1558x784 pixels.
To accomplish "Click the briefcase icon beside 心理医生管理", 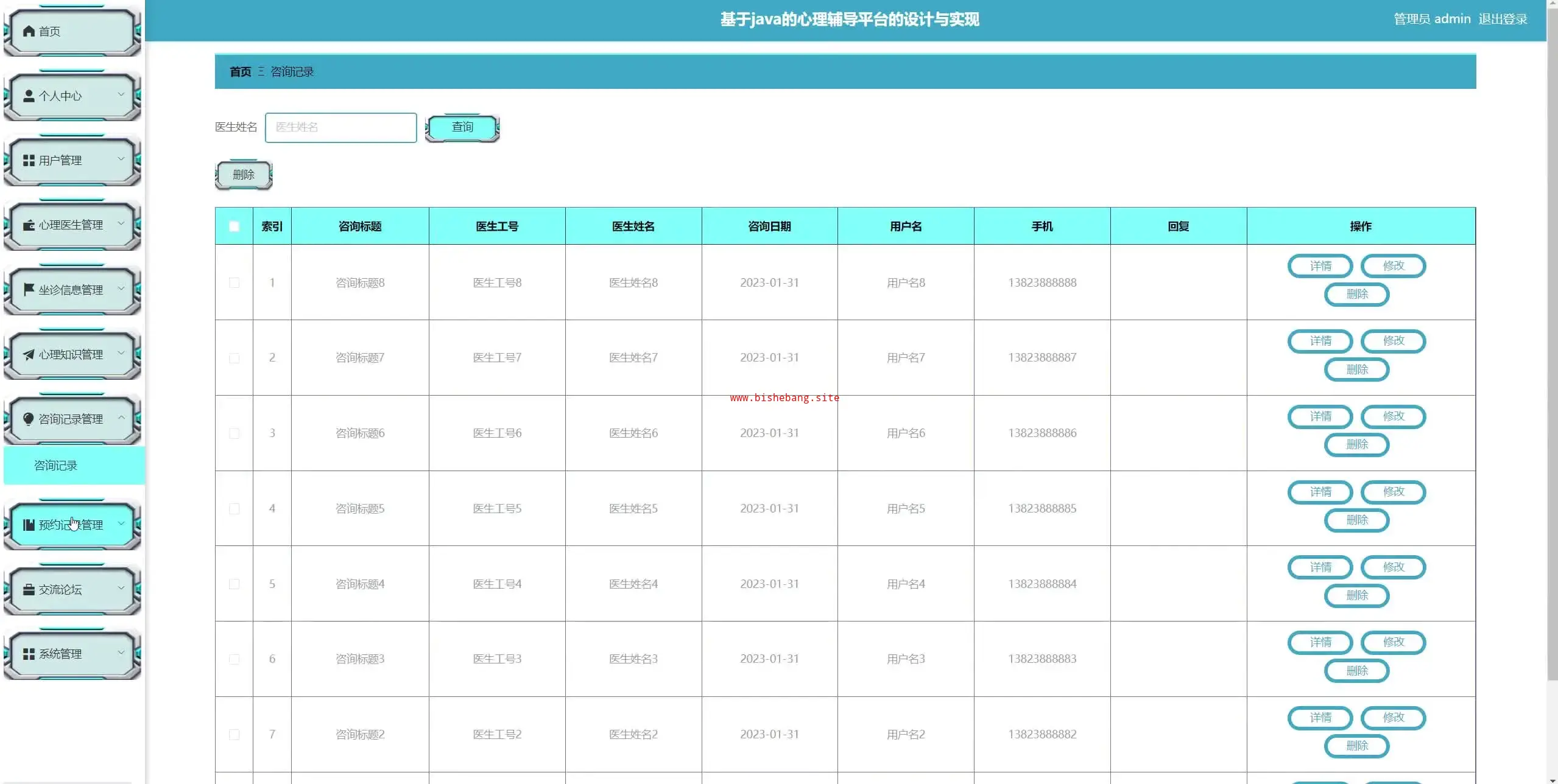I will 29,225.
